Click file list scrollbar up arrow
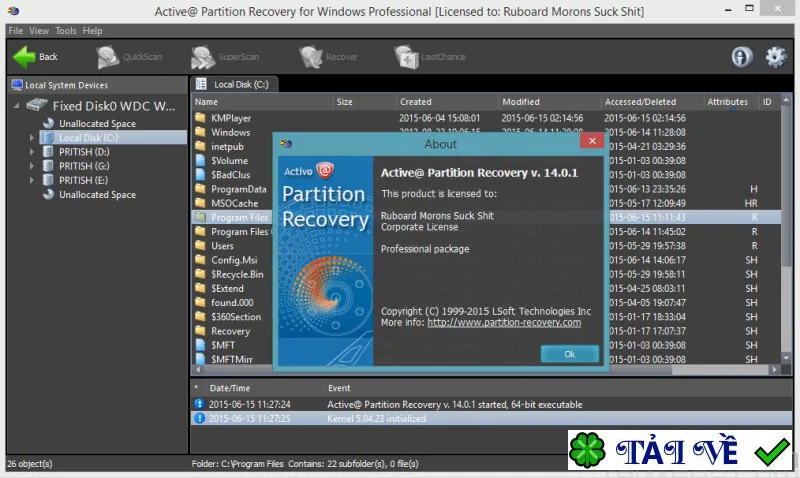Screen dimensions: 800x478 [x=786, y=100]
